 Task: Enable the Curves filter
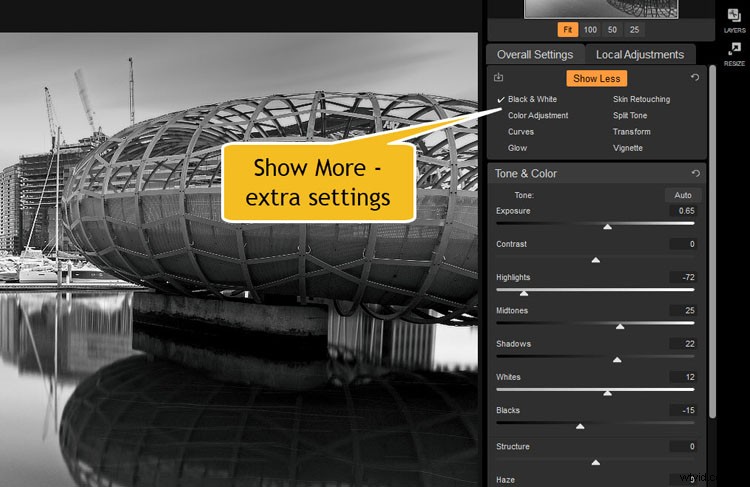tap(521, 132)
